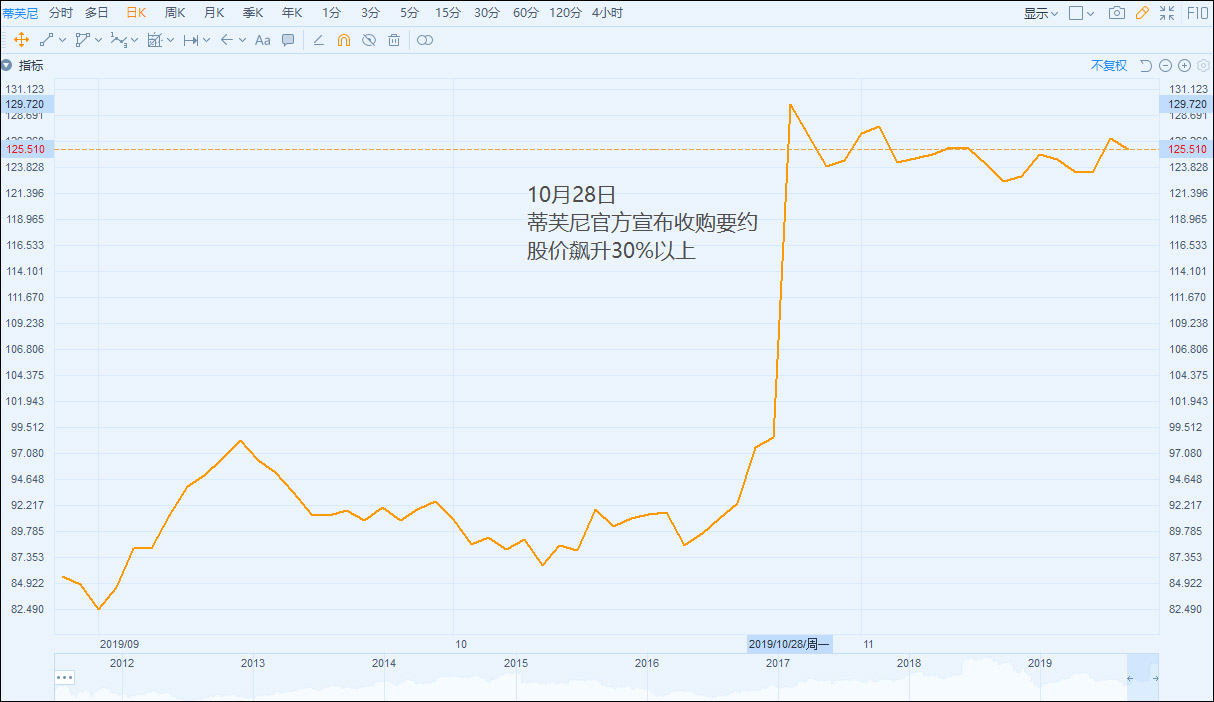The height and width of the screenshot is (702, 1214).
Task: Exit fullscreen with the shrink arrows icon
Action: pos(1167,13)
